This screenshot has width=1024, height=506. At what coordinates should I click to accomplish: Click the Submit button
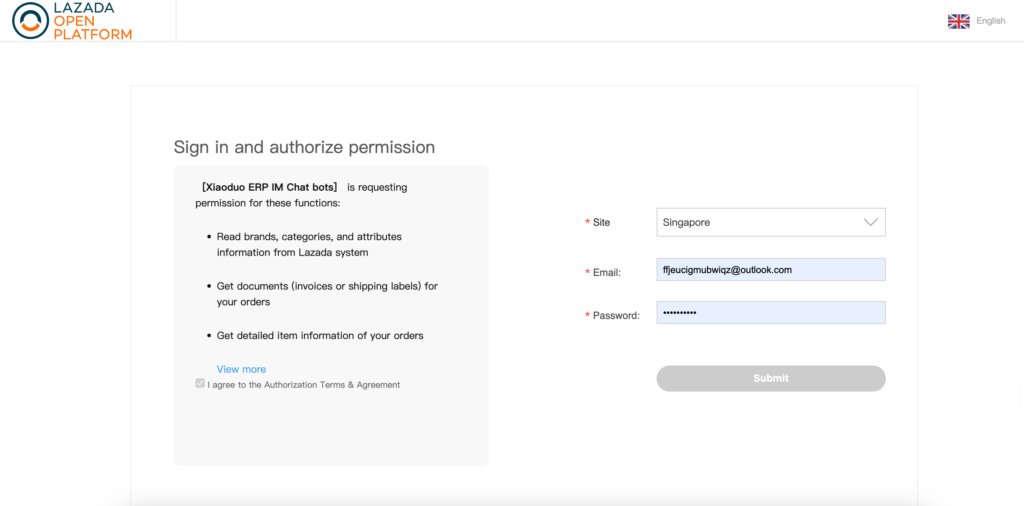(x=771, y=378)
